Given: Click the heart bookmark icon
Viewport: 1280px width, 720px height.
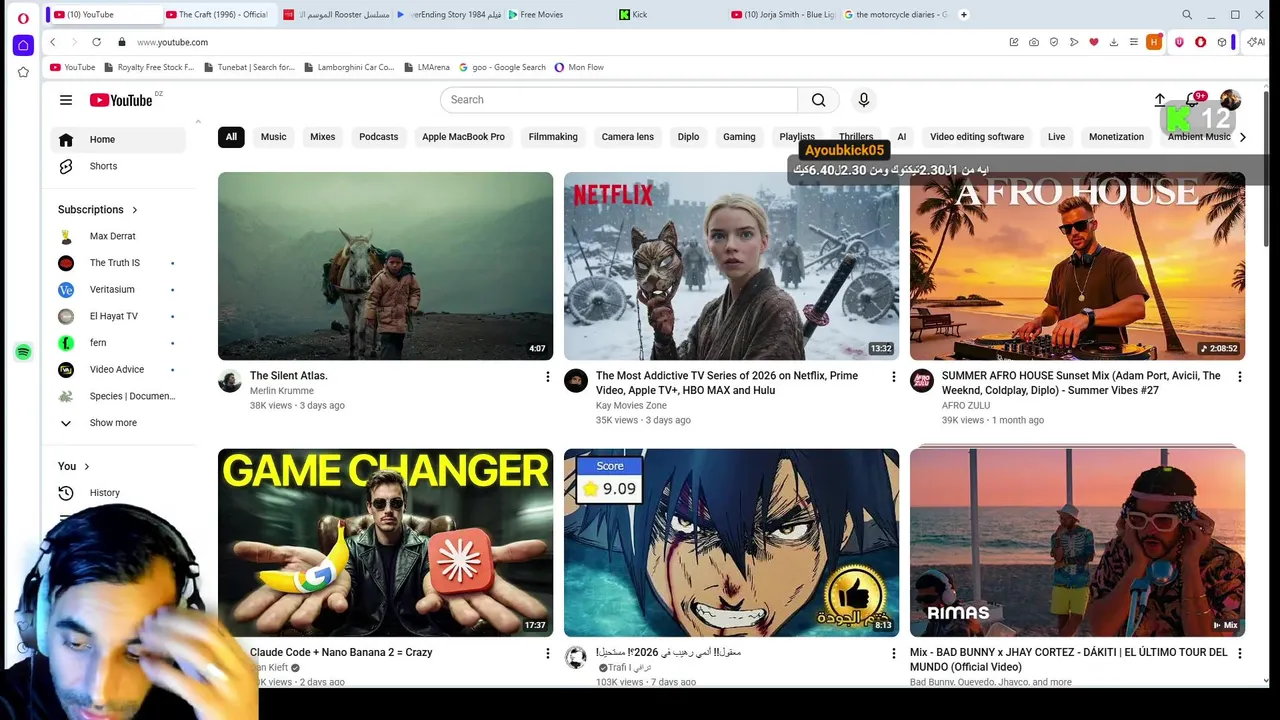Looking at the screenshot, I should (1093, 42).
